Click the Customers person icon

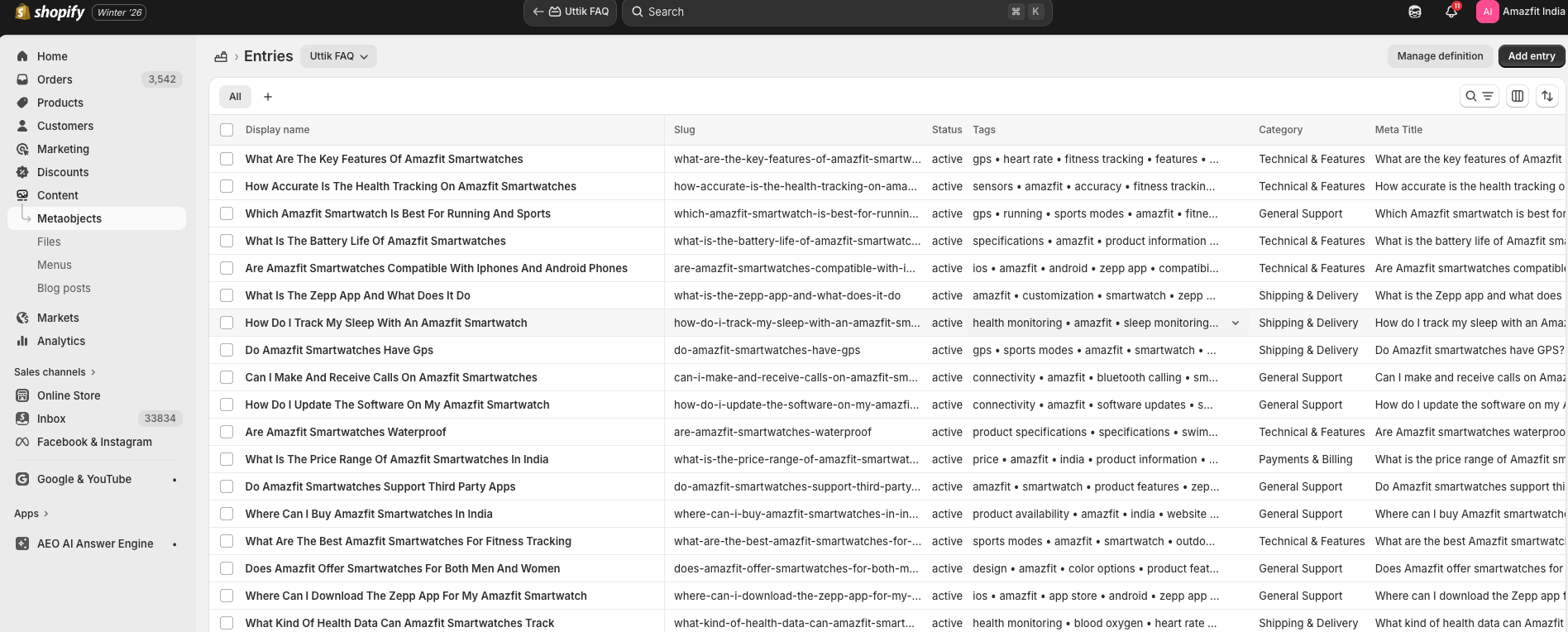point(22,126)
